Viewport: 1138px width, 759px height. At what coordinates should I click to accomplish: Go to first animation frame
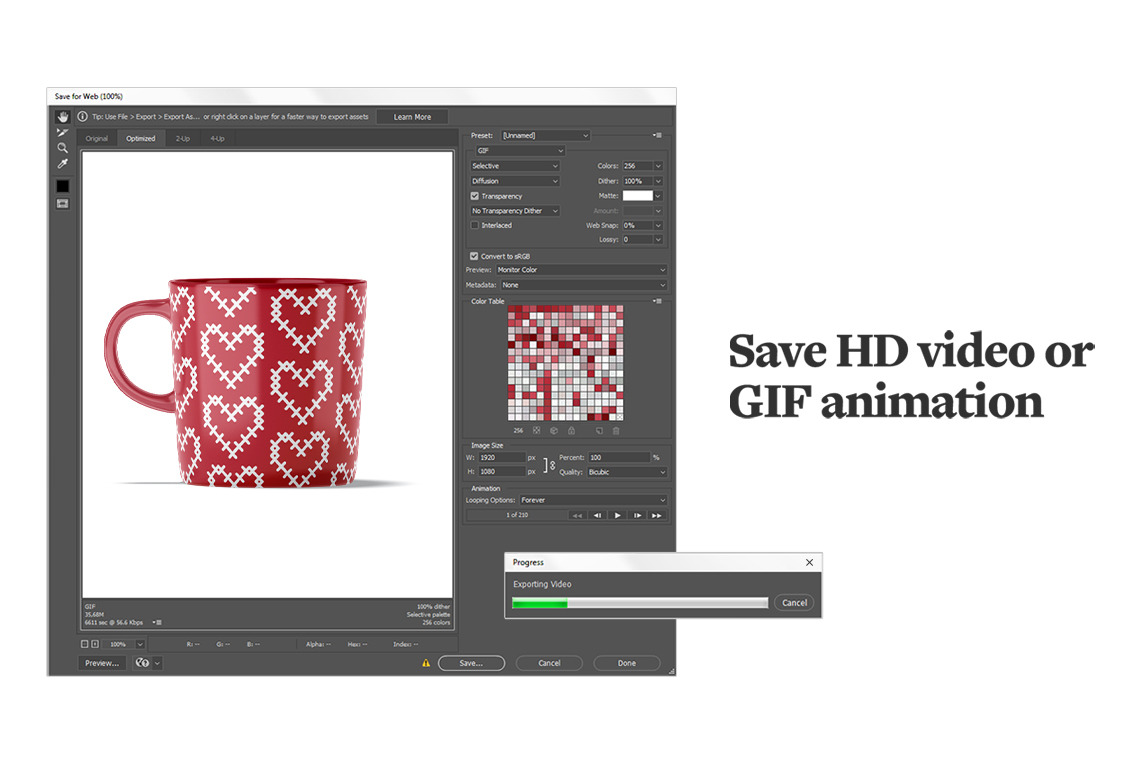(x=577, y=515)
